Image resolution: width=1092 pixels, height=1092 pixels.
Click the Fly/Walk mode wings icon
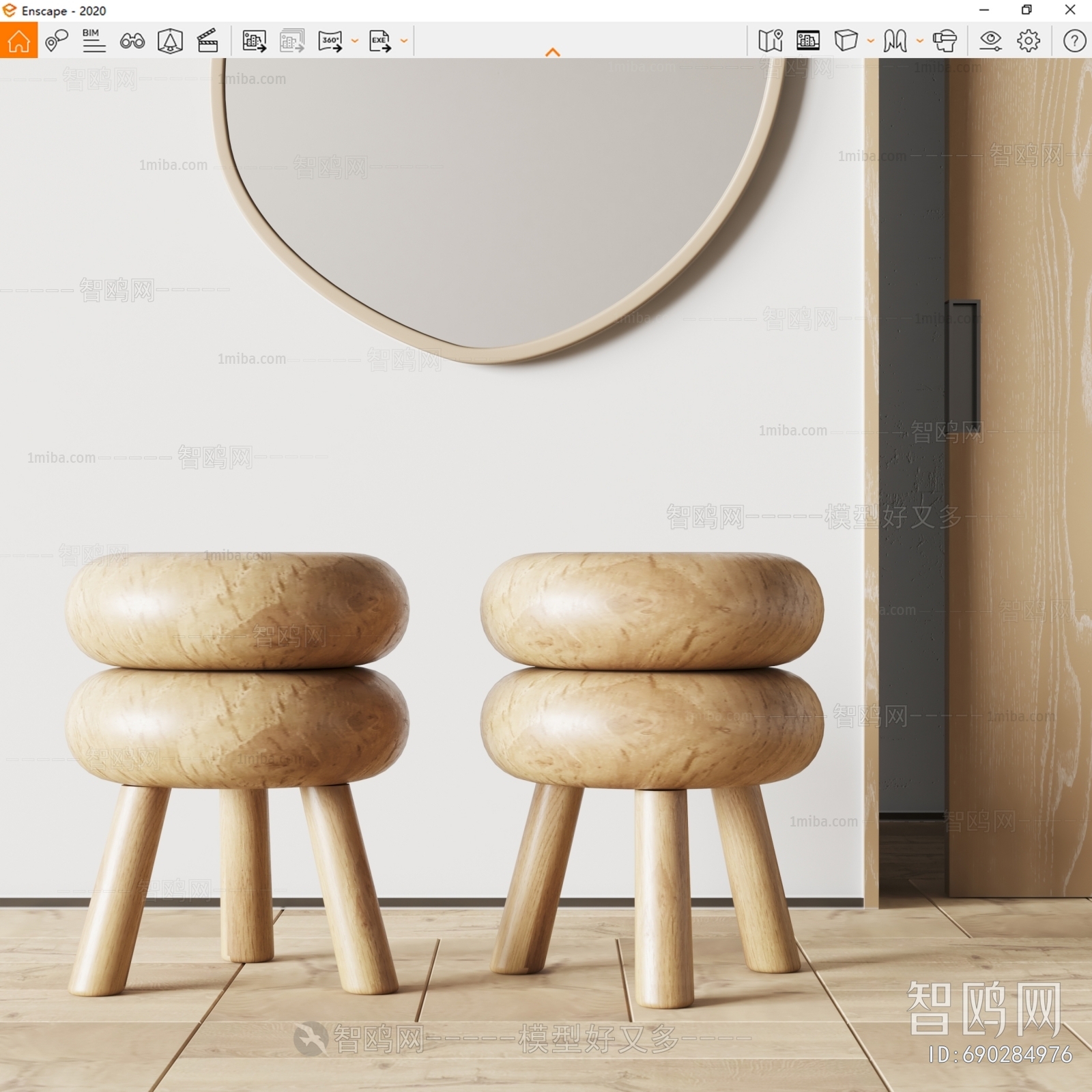[895, 41]
